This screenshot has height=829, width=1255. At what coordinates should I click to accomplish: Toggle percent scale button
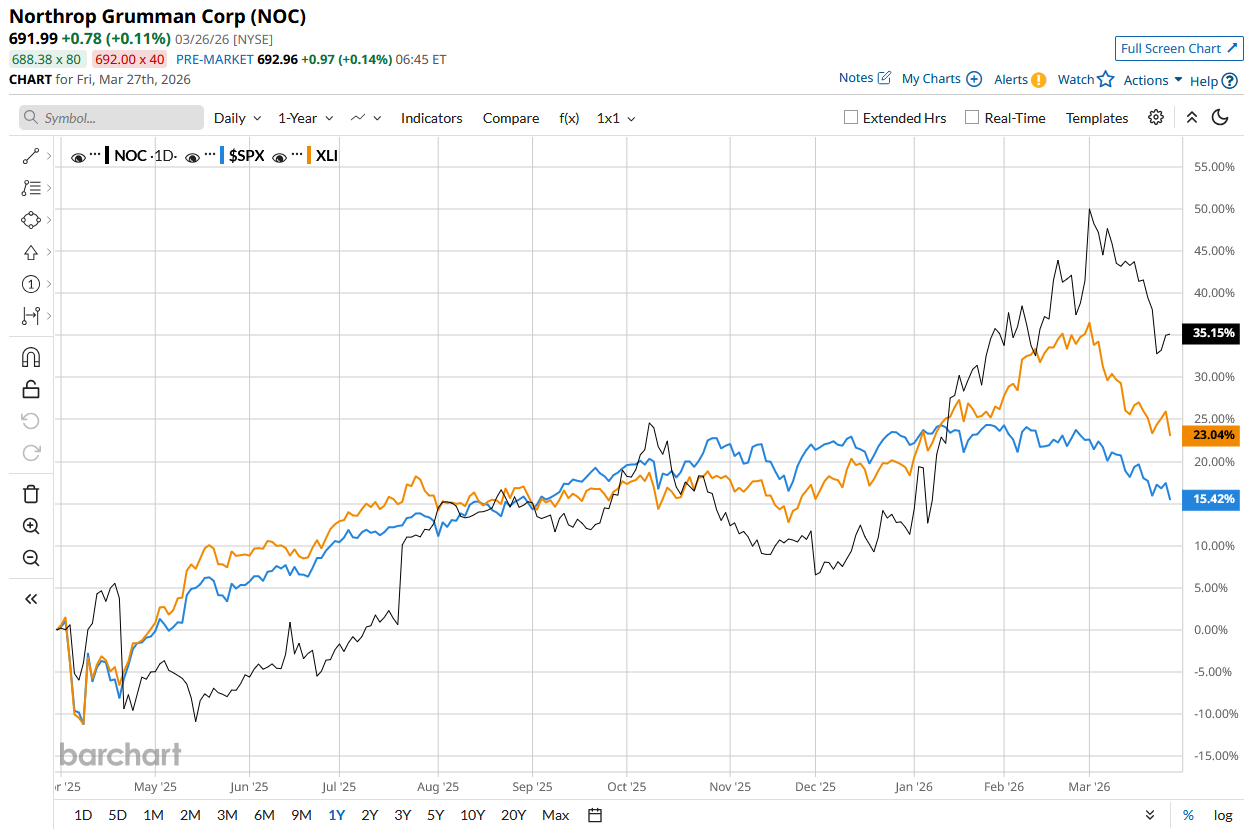[1188, 815]
